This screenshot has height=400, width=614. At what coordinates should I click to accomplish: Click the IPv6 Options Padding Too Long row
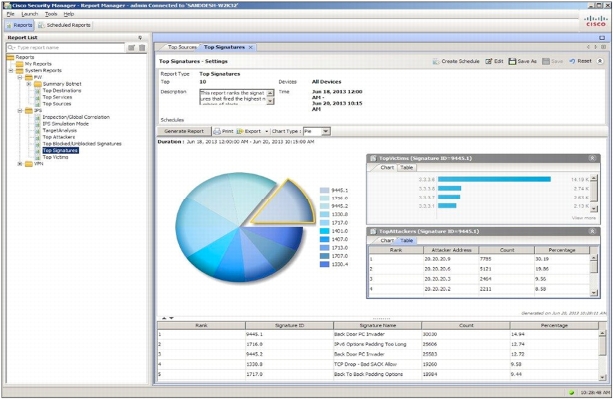(x=378, y=344)
